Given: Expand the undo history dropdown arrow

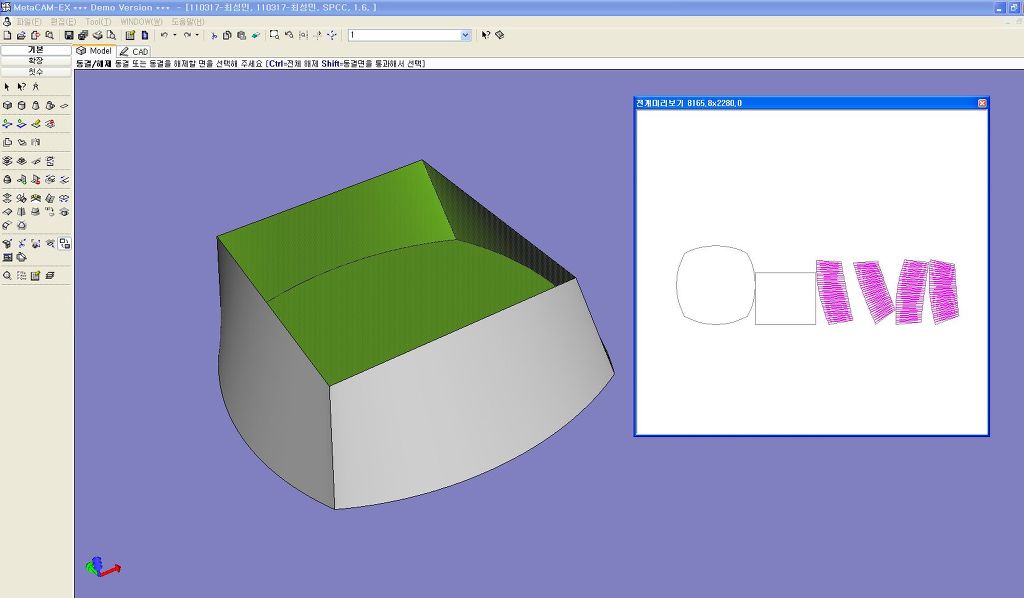Looking at the screenshot, I should click(x=175, y=35).
